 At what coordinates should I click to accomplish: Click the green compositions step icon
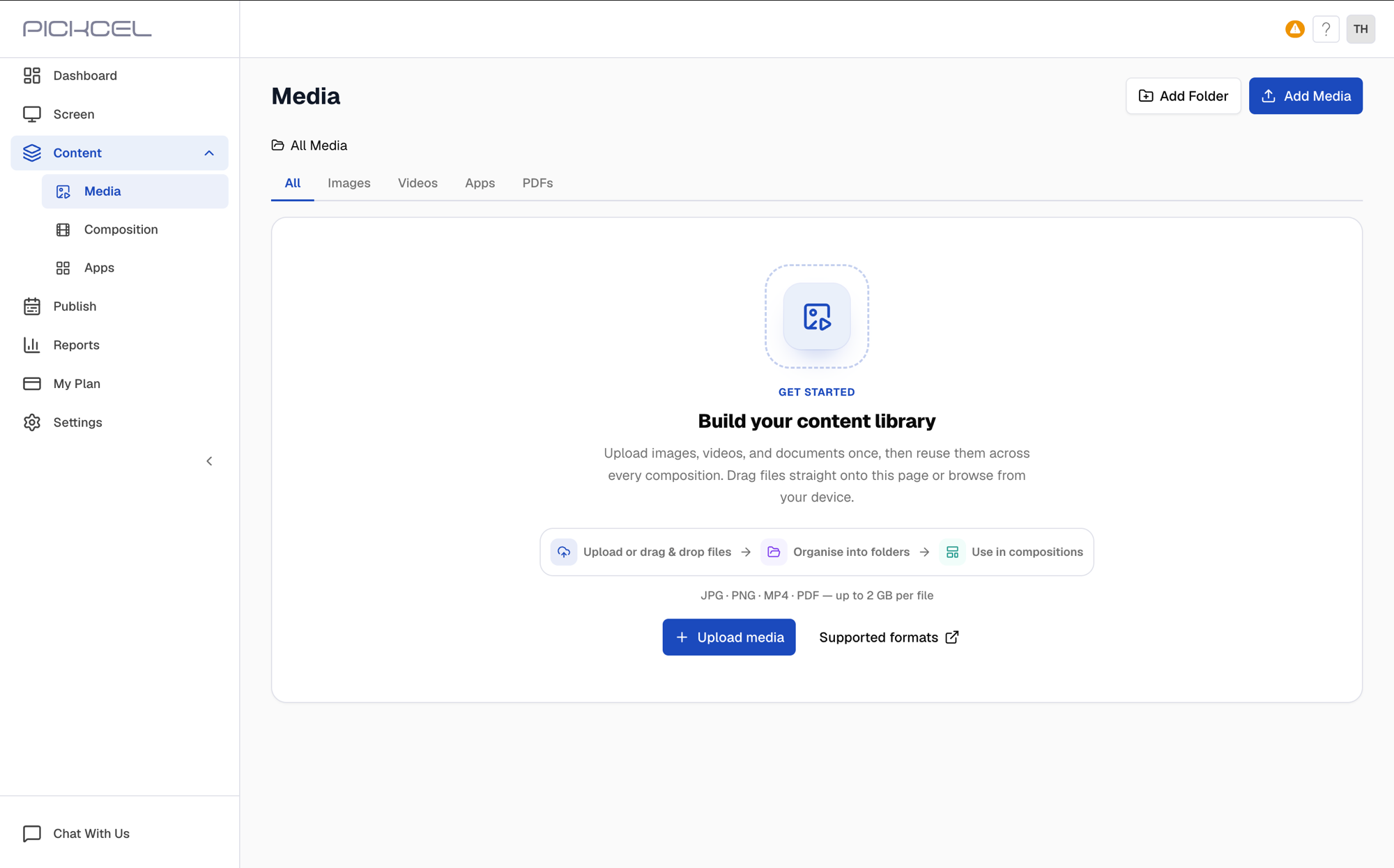[x=952, y=552]
